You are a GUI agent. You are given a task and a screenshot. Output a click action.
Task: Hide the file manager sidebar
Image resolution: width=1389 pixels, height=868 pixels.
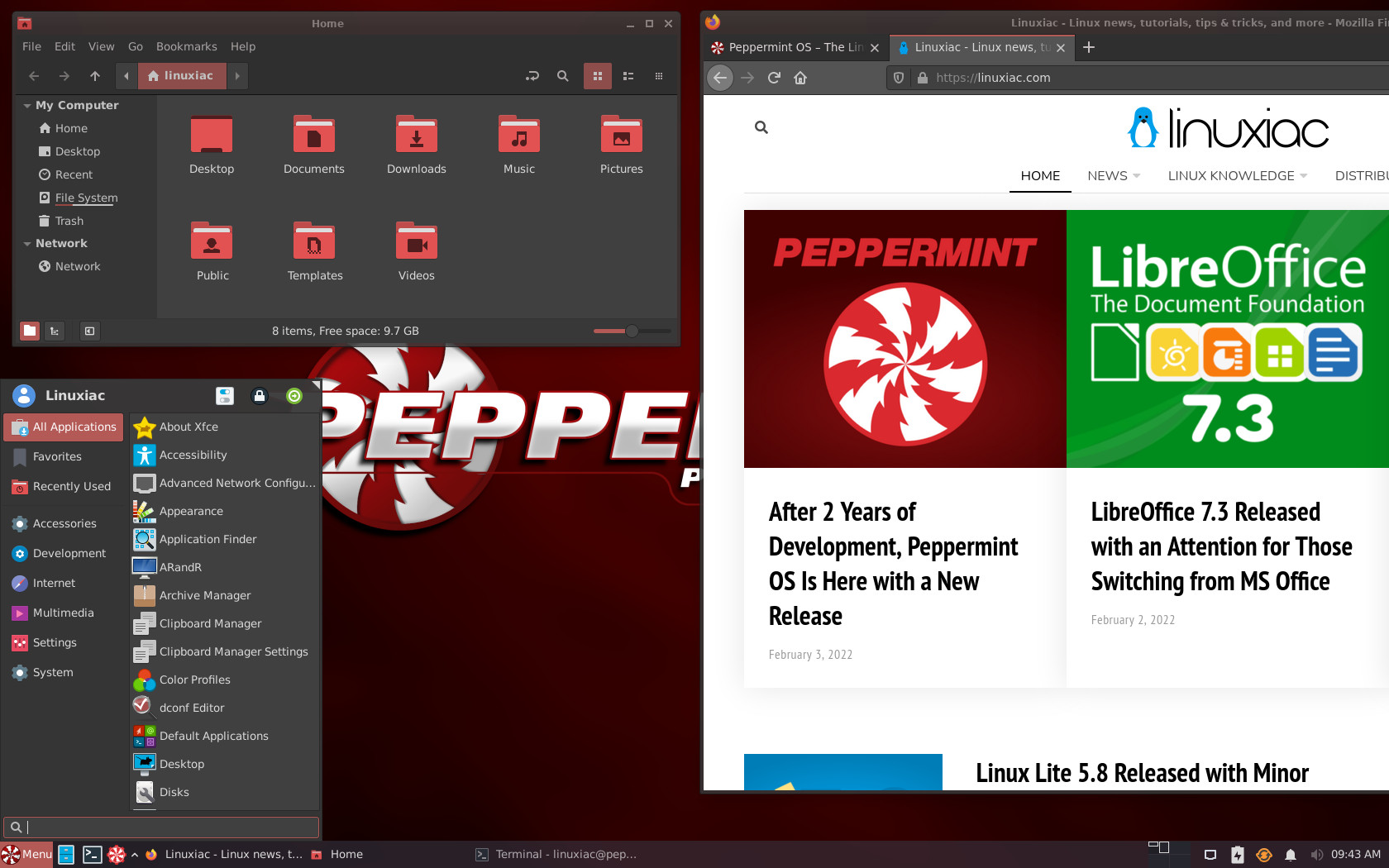point(89,331)
